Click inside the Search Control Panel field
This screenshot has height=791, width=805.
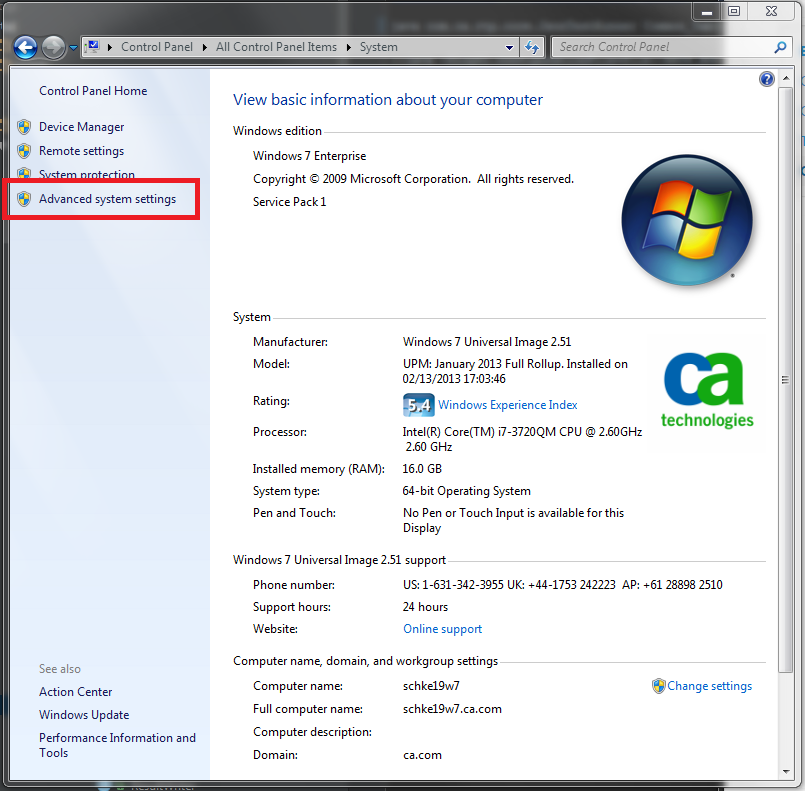660,47
